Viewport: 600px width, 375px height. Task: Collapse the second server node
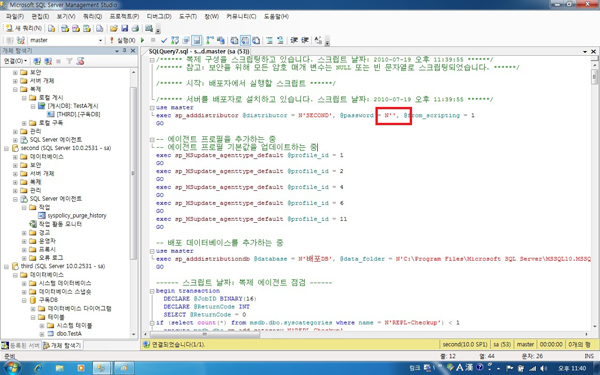(x=6, y=148)
